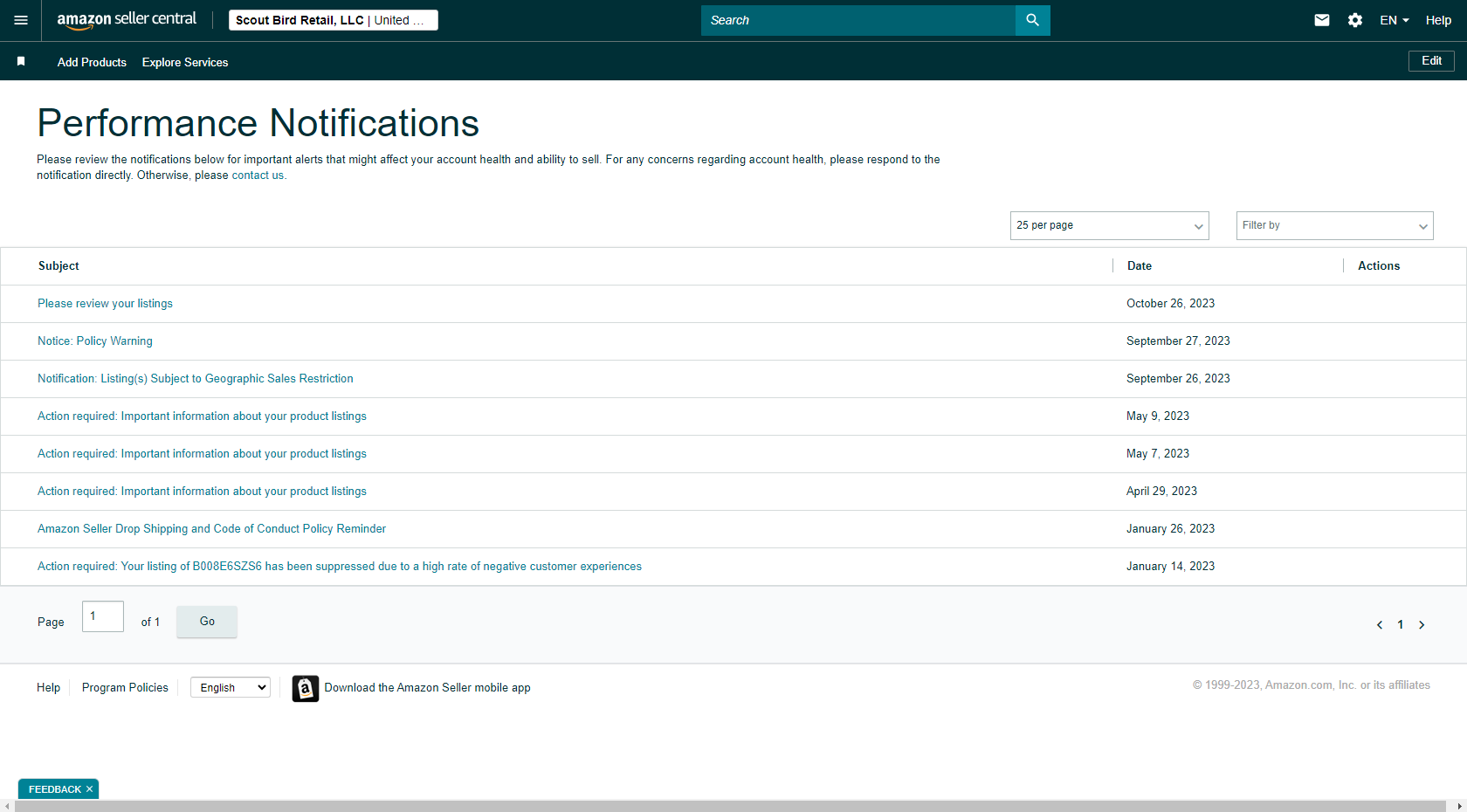Image resolution: width=1467 pixels, height=812 pixels.
Task: Click the January 26, 2023 date cell
Action: 1170,529
